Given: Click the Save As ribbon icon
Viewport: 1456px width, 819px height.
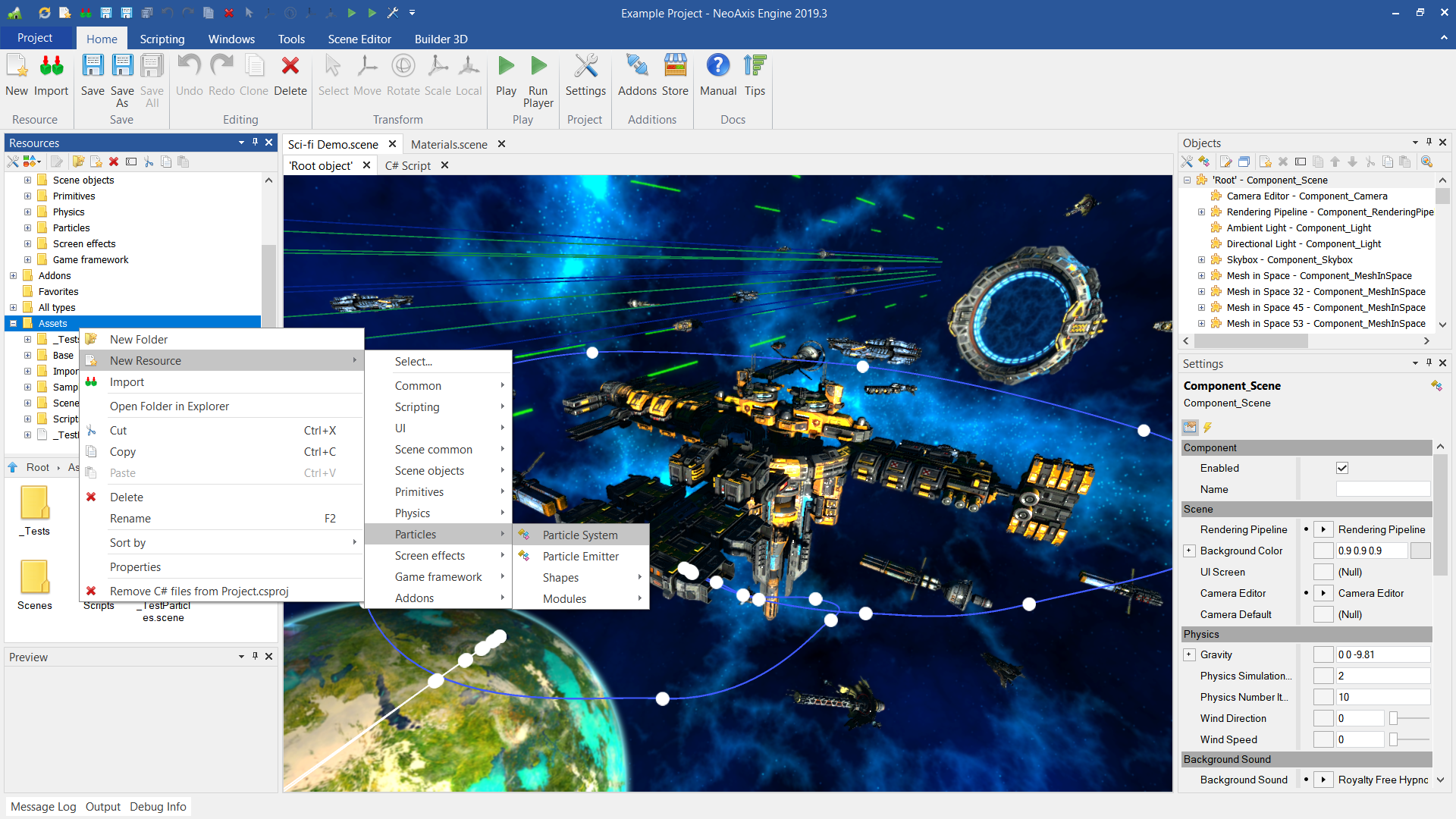Looking at the screenshot, I should pyautogui.click(x=122, y=67).
